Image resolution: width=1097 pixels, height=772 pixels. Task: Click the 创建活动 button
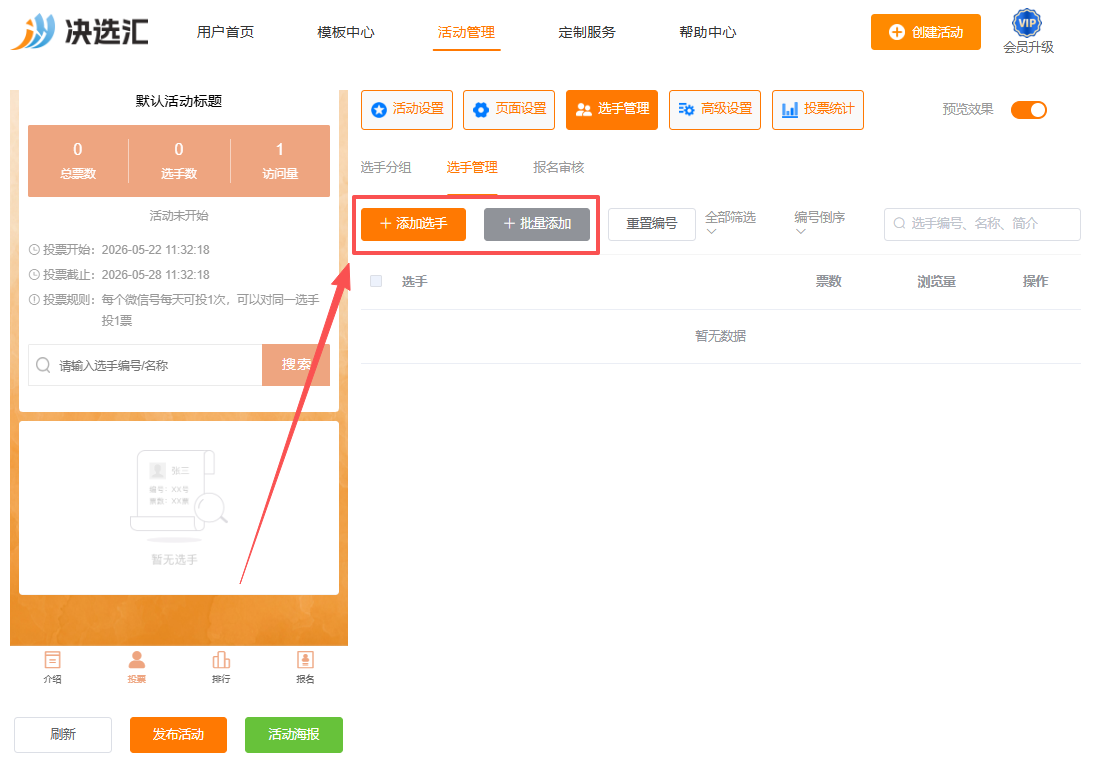[926, 32]
